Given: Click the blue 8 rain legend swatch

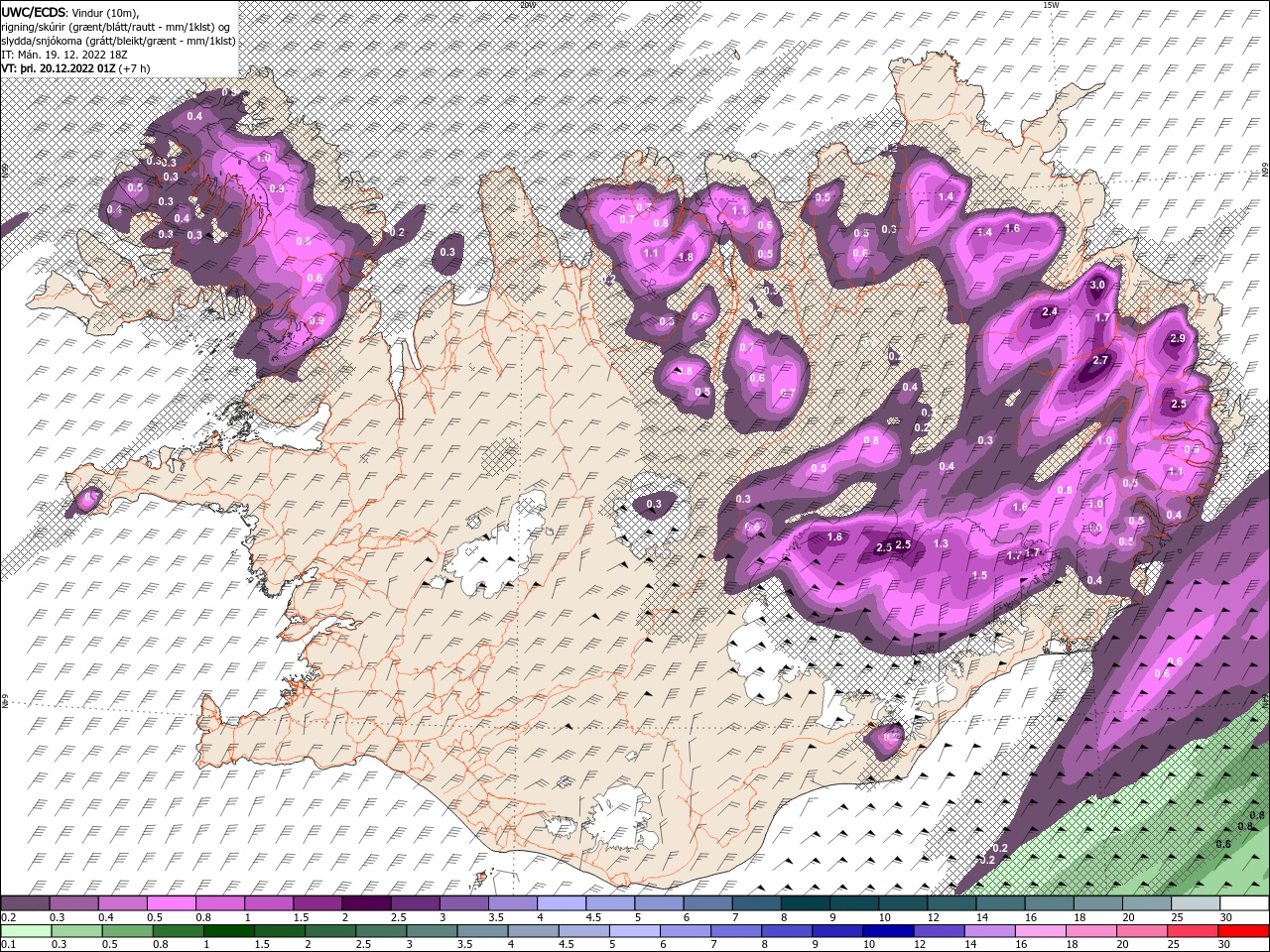Looking at the screenshot, I should click(x=788, y=931).
